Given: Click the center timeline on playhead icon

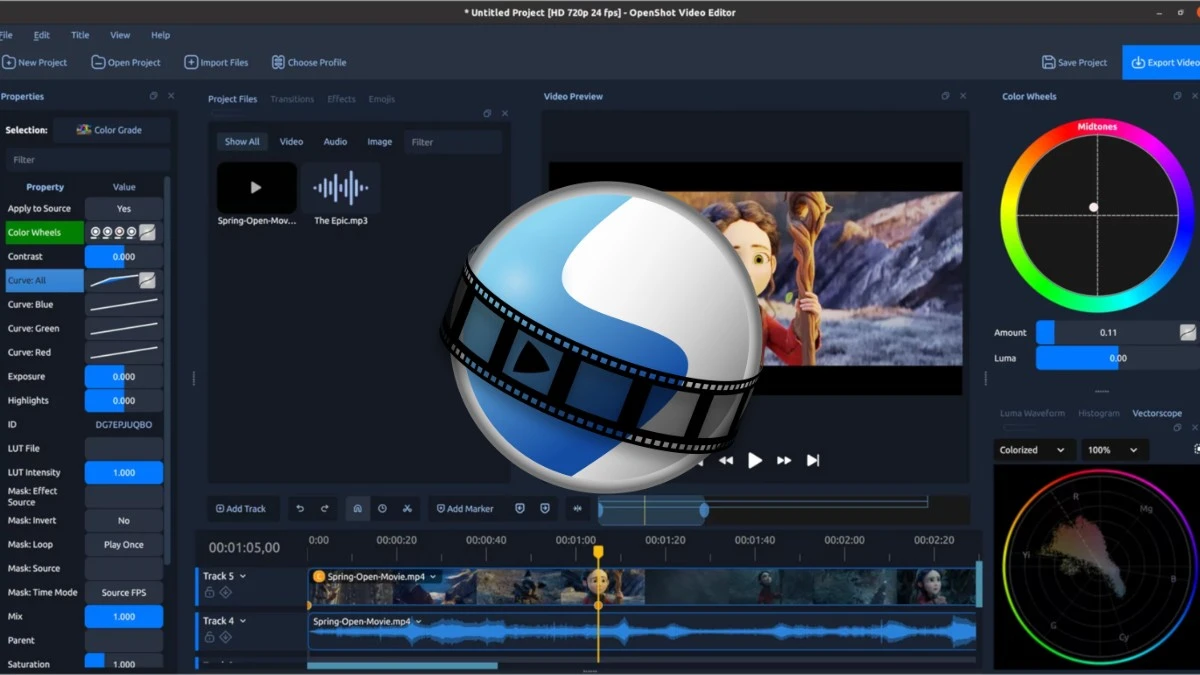Looking at the screenshot, I should click(x=577, y=509).
